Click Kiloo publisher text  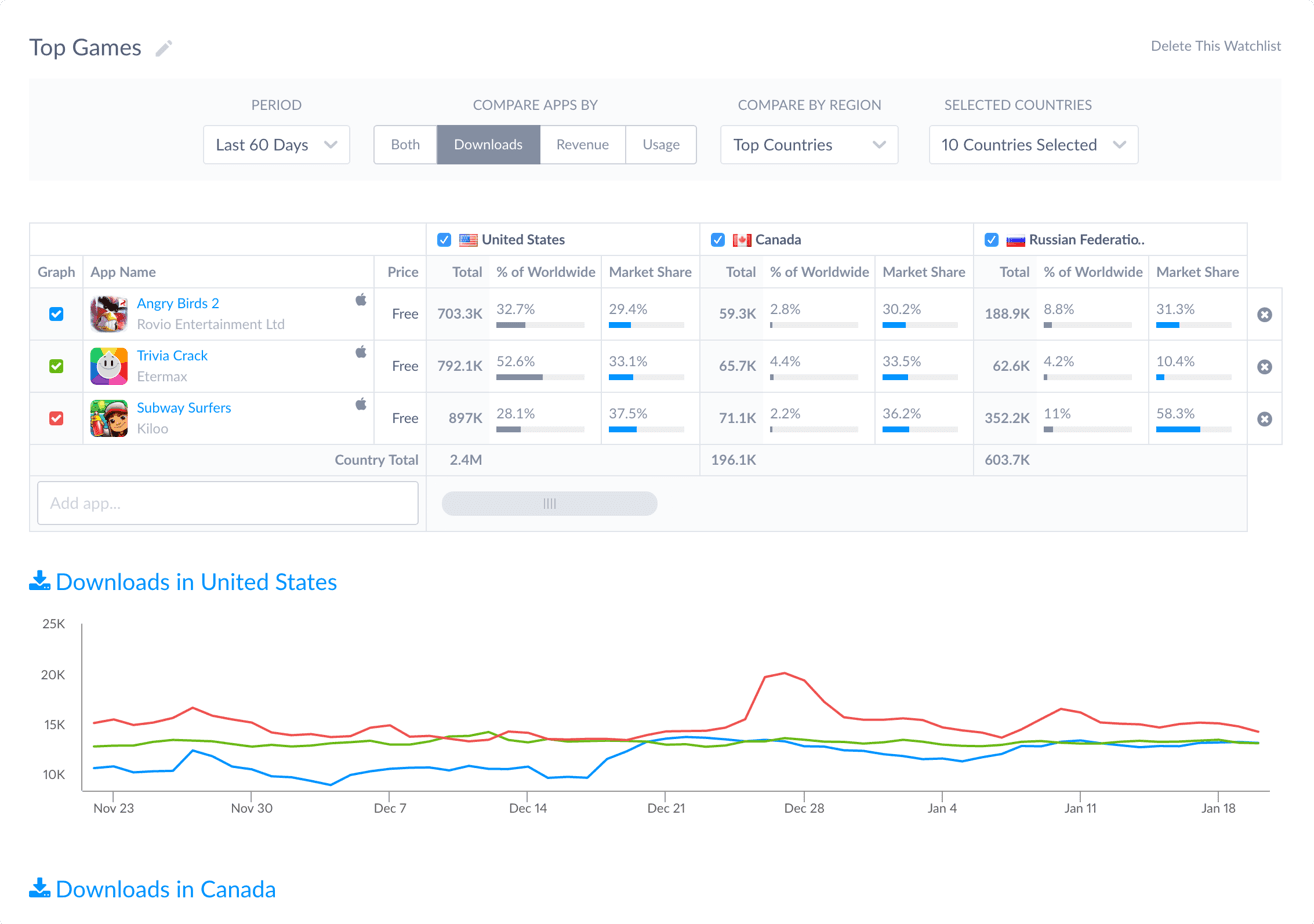153,428
